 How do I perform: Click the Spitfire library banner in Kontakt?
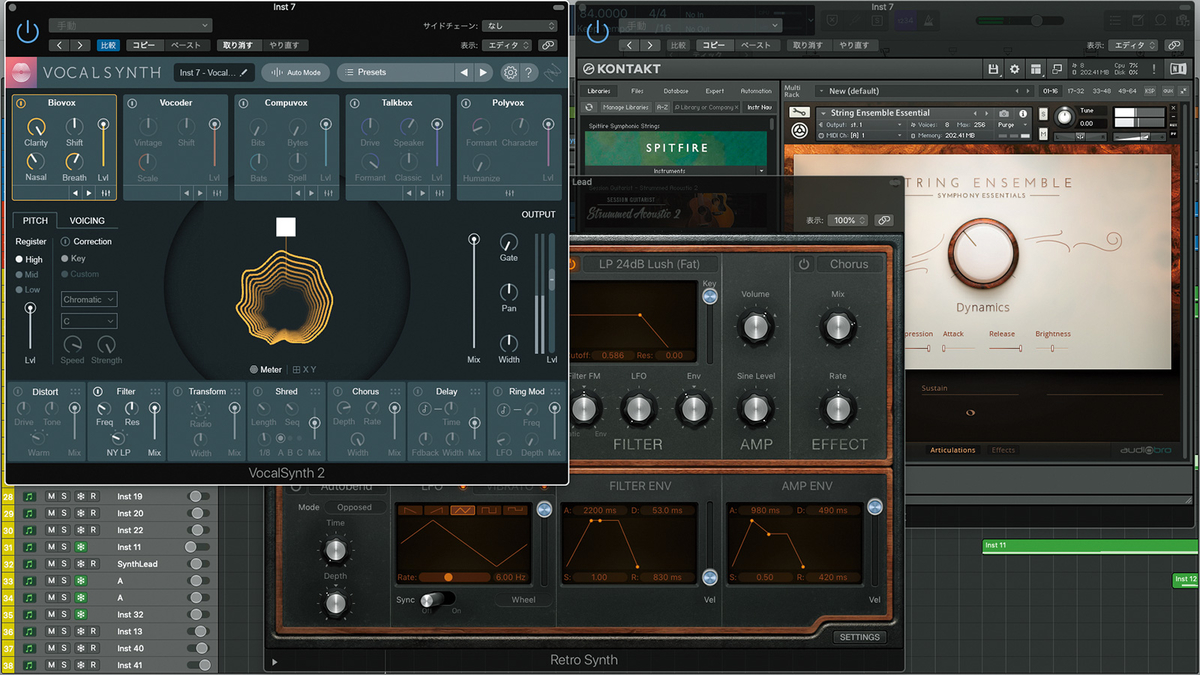(676, 148)
